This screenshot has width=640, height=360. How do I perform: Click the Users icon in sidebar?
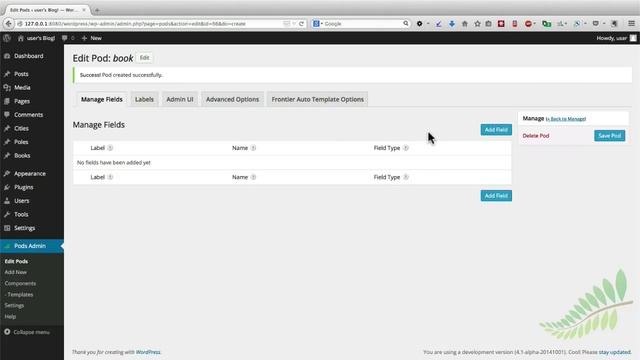click(7, 201)
